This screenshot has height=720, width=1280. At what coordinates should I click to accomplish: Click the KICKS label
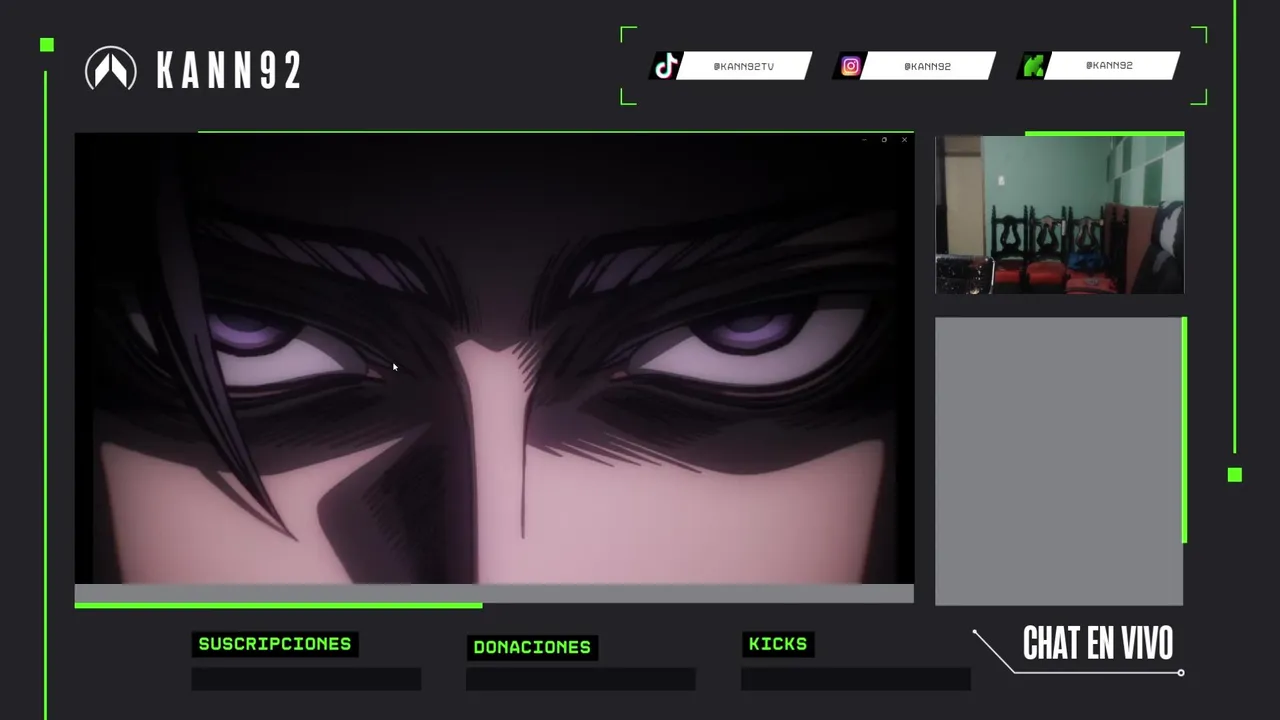pos(778,644)
